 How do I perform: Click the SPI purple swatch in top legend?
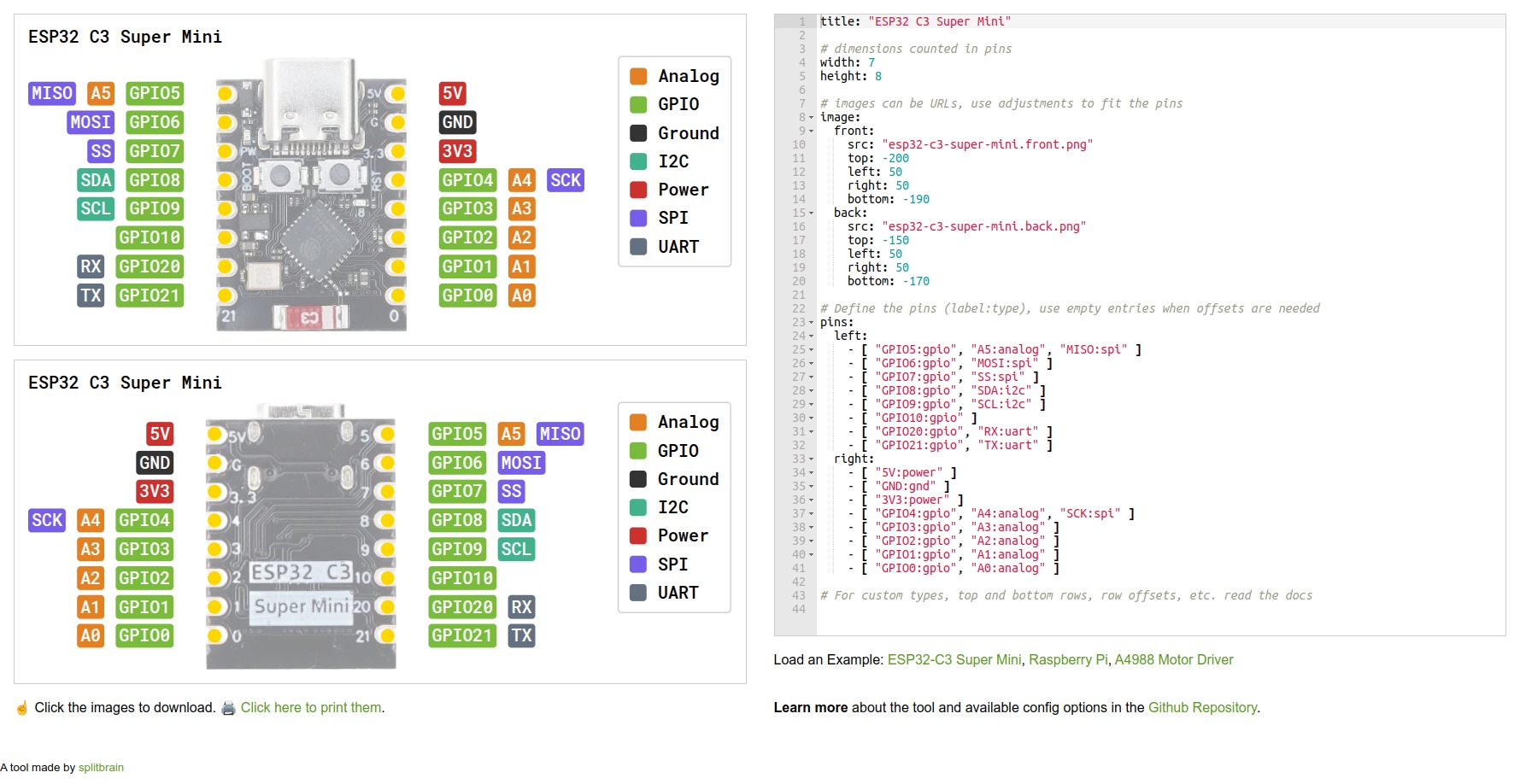click(x=638, y=218)
